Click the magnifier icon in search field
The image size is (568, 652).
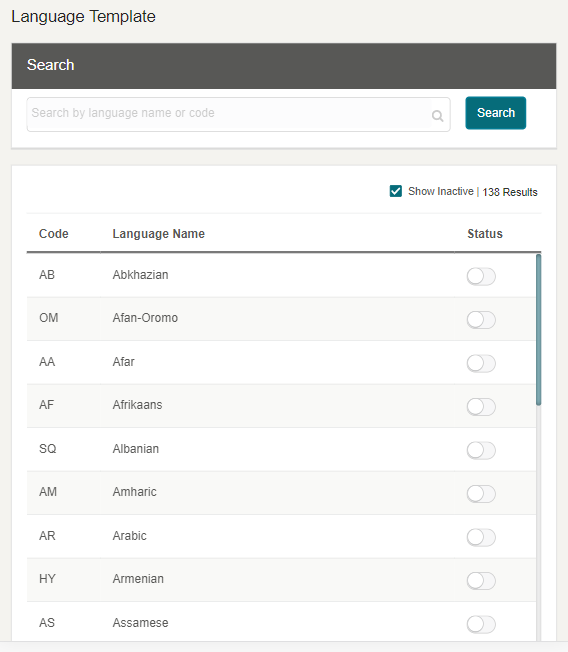click(x=437, y=116)
